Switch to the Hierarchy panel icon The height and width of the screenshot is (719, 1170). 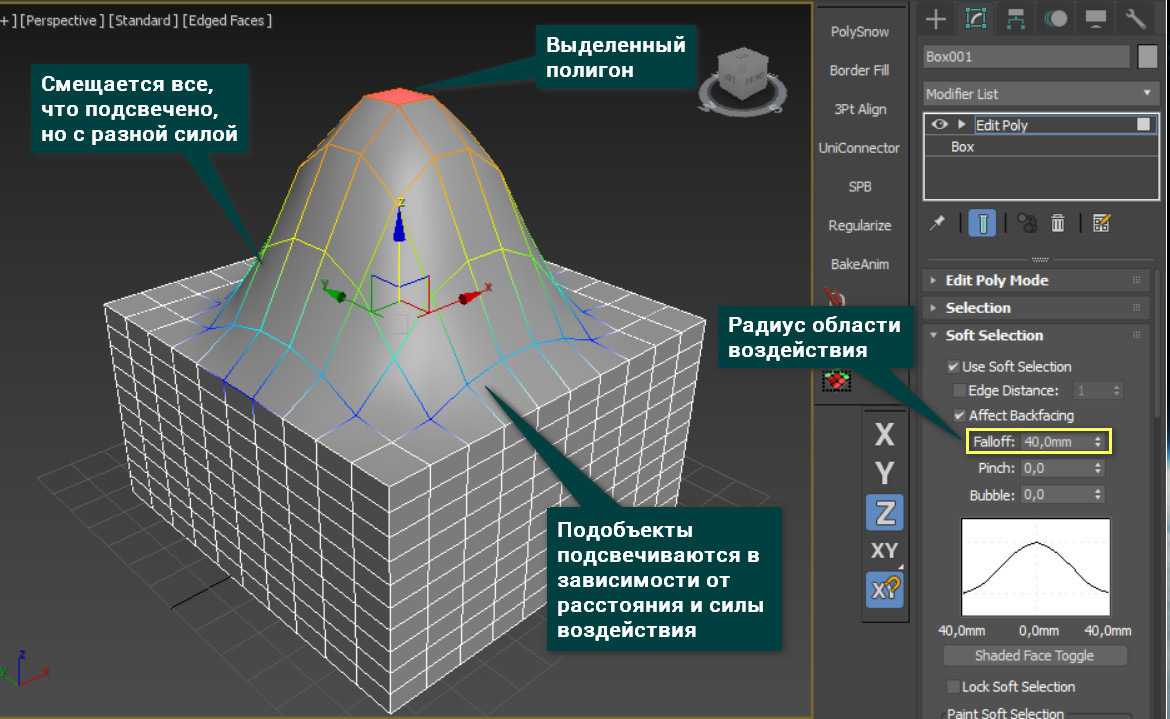1016,18
